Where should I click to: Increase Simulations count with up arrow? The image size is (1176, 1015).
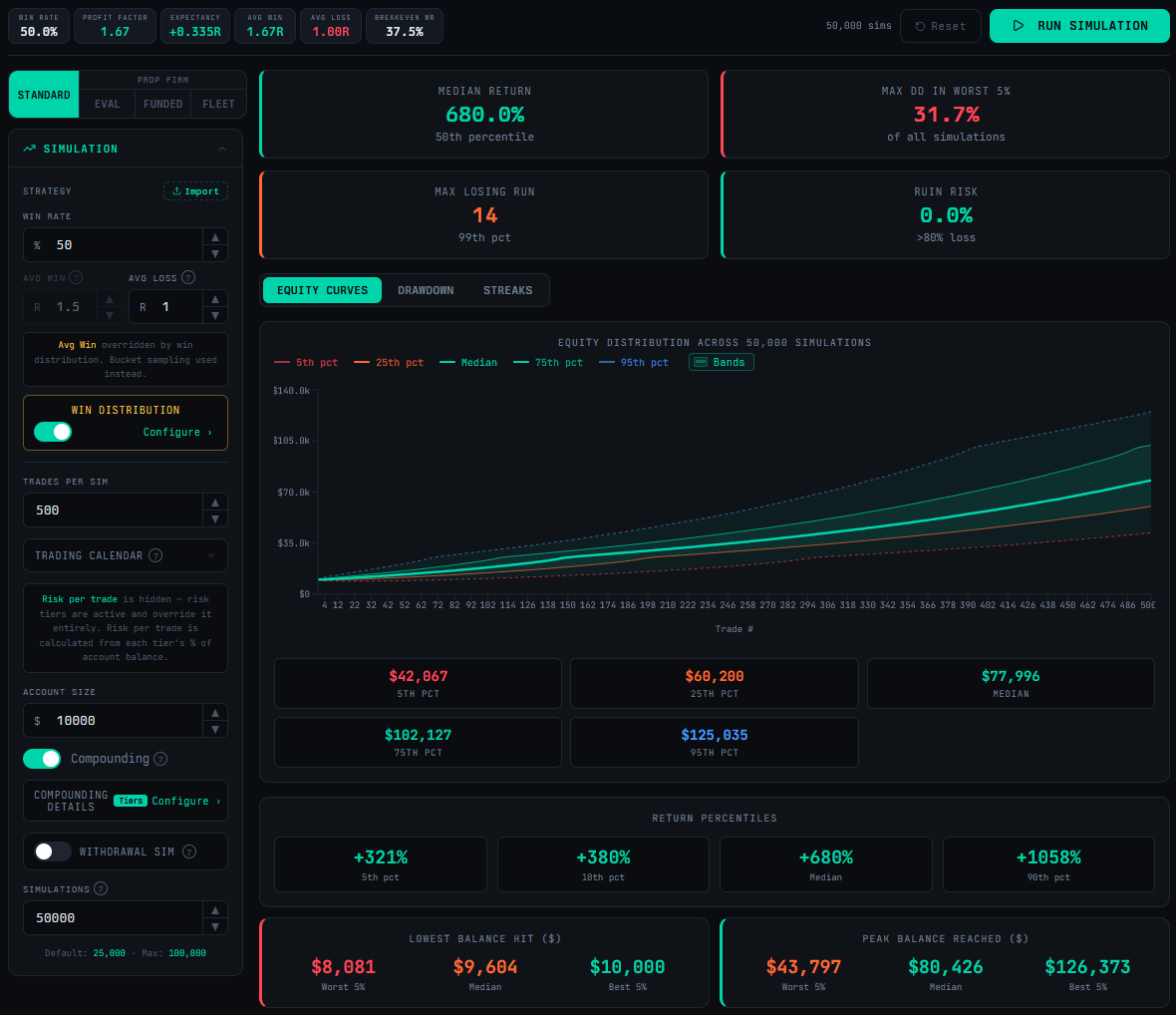[x=215, y=910]
